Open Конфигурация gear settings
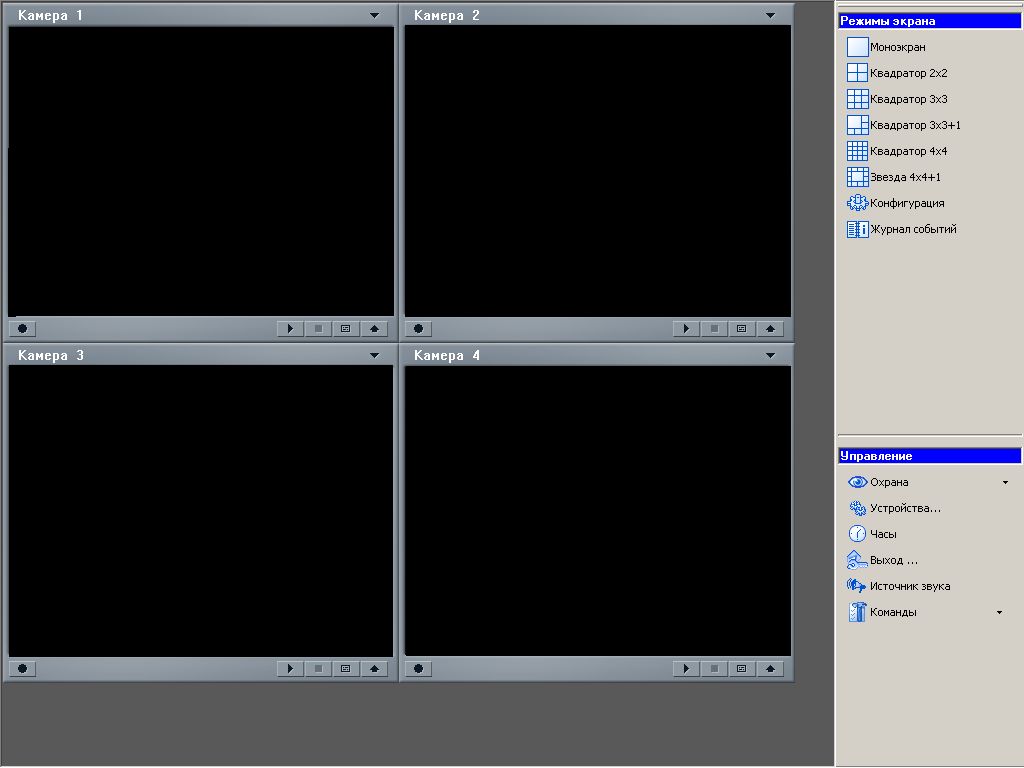The height and width of the screenshot is (768, 1024). click(858, 203)
